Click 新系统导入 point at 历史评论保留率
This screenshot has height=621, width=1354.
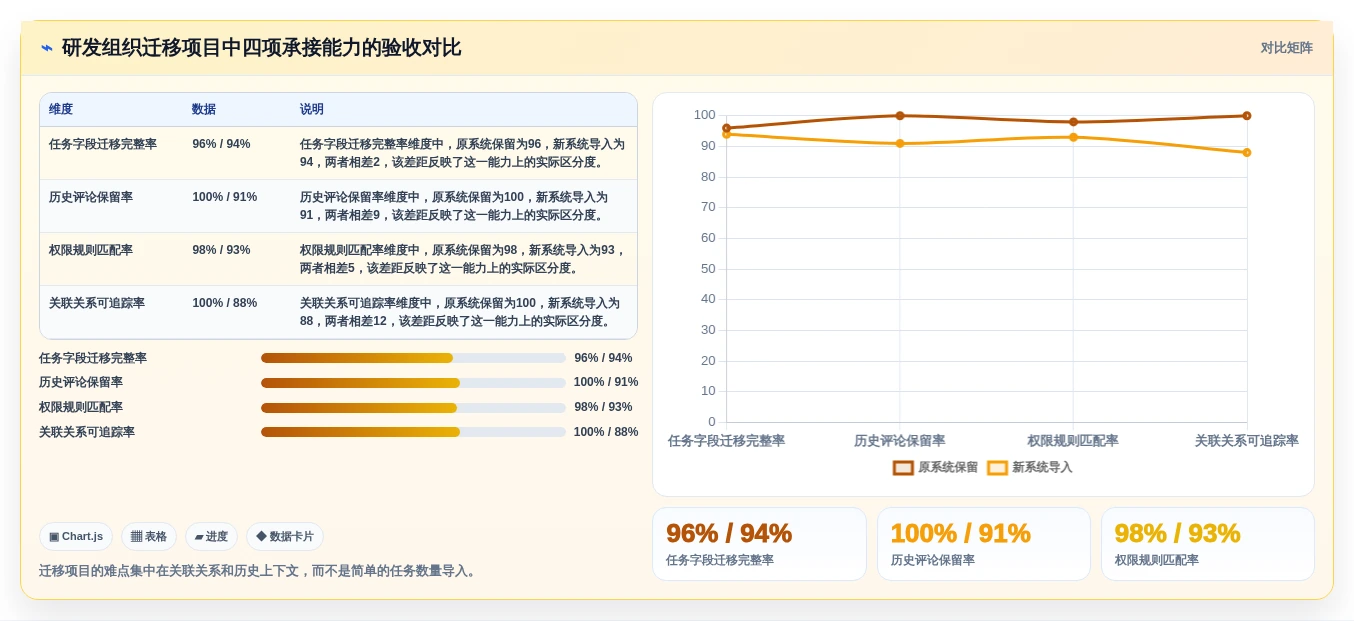900,143
